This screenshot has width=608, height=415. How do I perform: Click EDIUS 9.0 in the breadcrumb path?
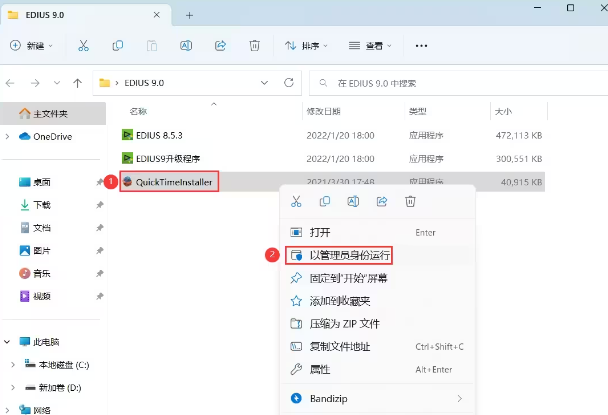(144, 83)
